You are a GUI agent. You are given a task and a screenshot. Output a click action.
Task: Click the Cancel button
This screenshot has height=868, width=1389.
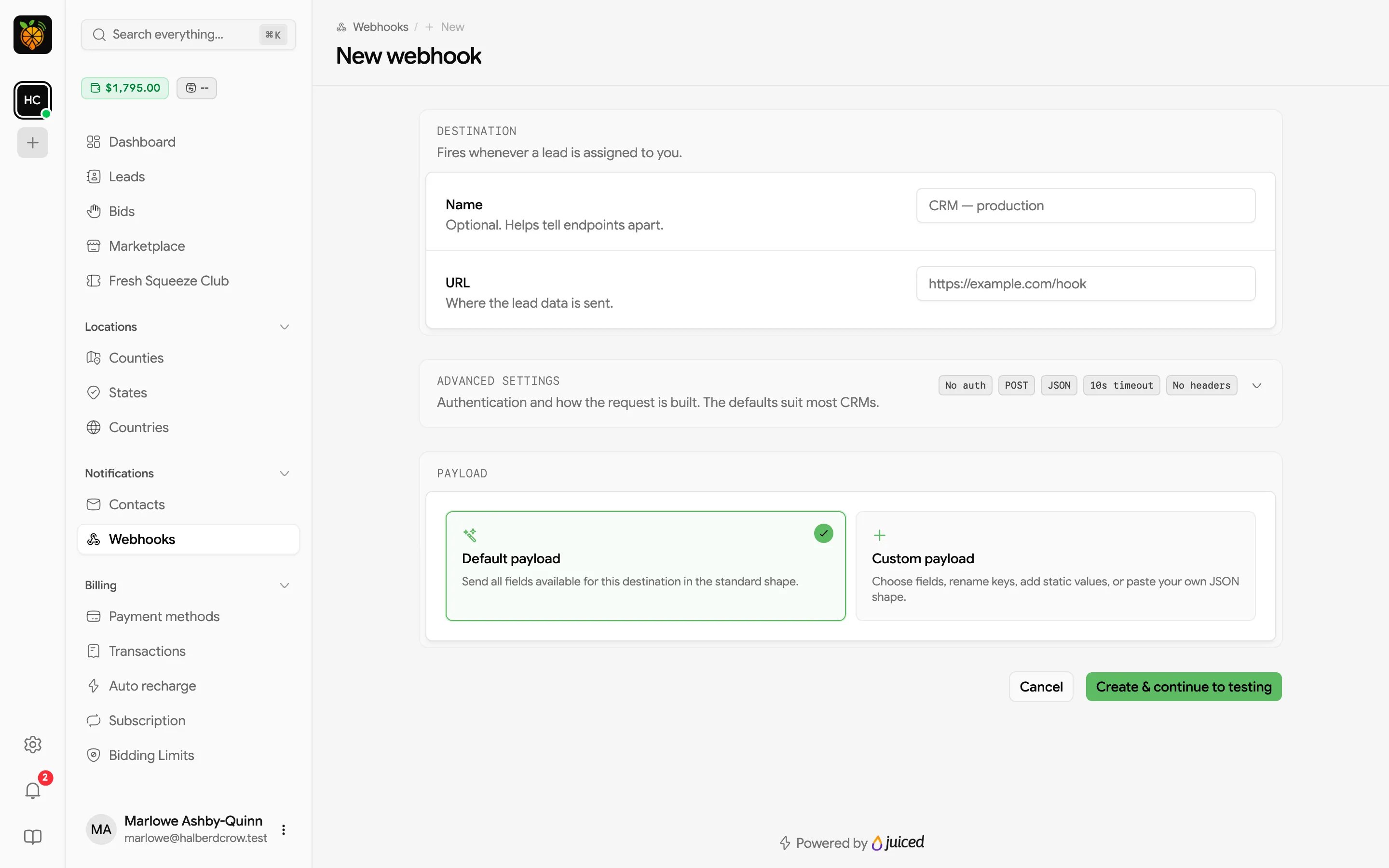(x=1041, y=687)
